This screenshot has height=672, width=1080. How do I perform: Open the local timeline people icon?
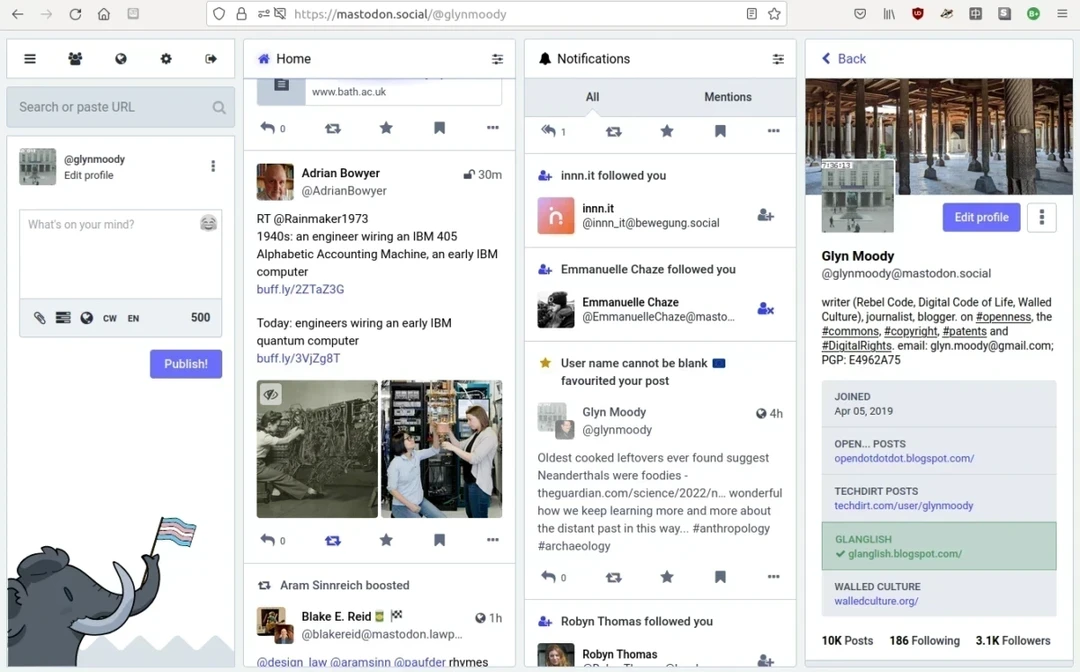coord(75,59)
